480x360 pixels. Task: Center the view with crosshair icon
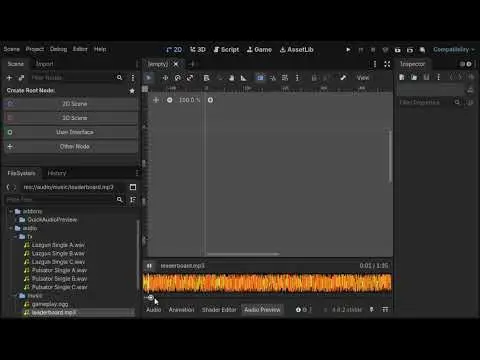tap(156, 100)
